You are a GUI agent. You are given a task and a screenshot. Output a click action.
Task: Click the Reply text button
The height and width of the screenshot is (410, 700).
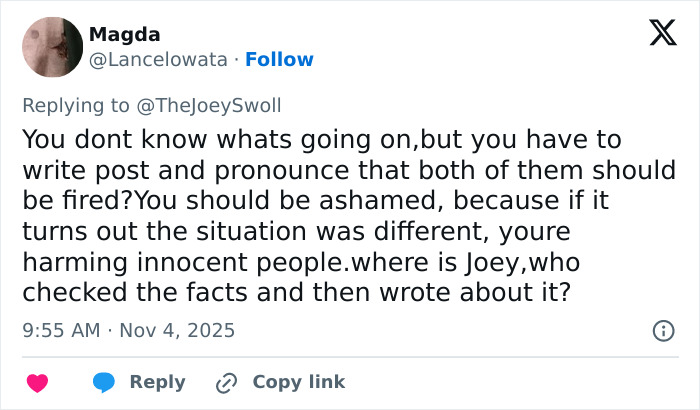(x=157, y=382)
